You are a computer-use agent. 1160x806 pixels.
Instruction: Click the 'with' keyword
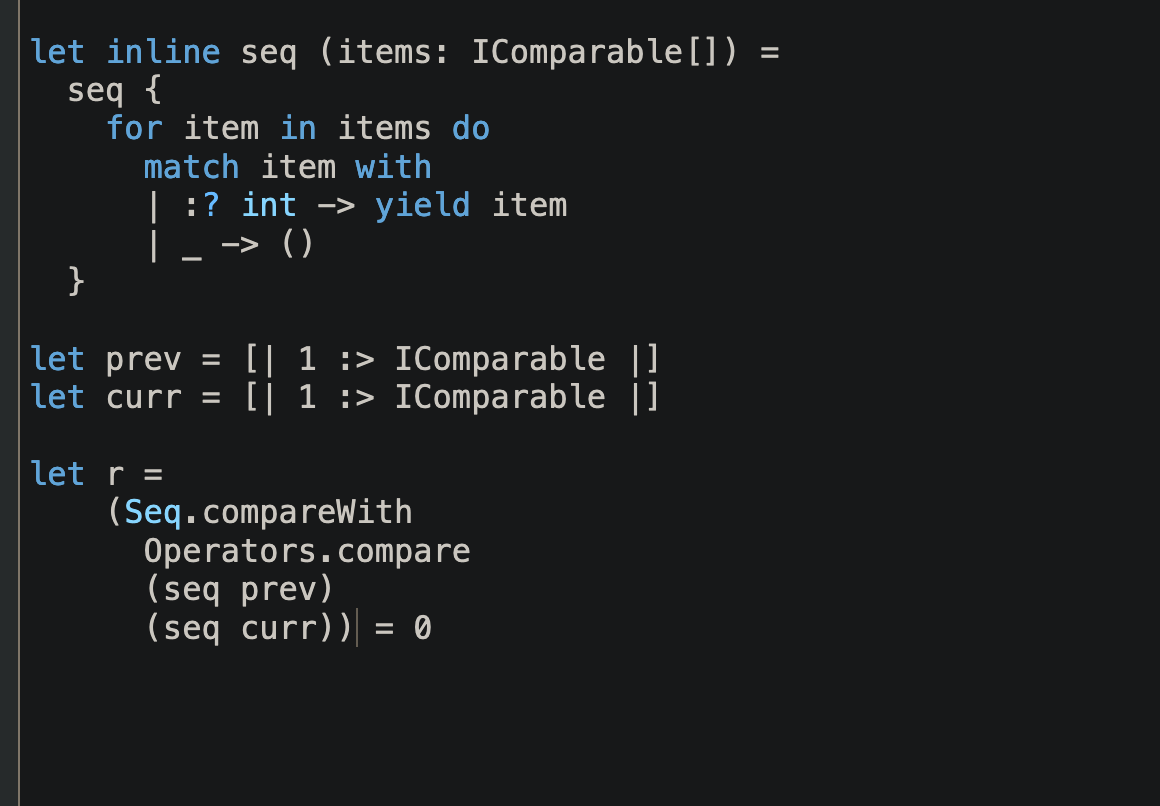[x=393, y=167]
